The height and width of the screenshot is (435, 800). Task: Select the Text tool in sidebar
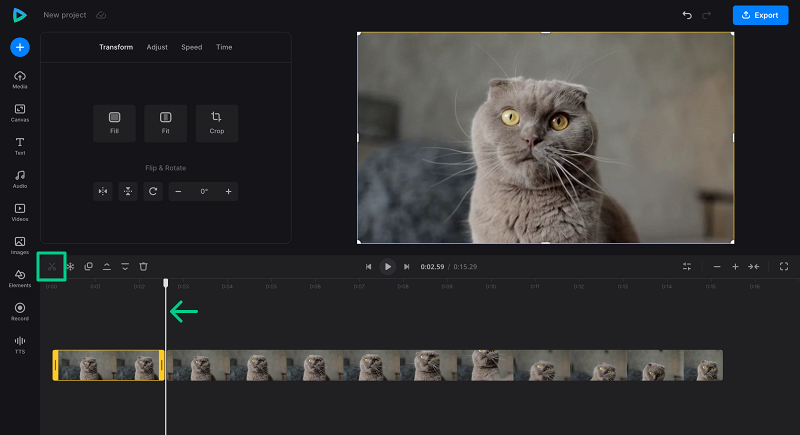(x=20, y=146)
